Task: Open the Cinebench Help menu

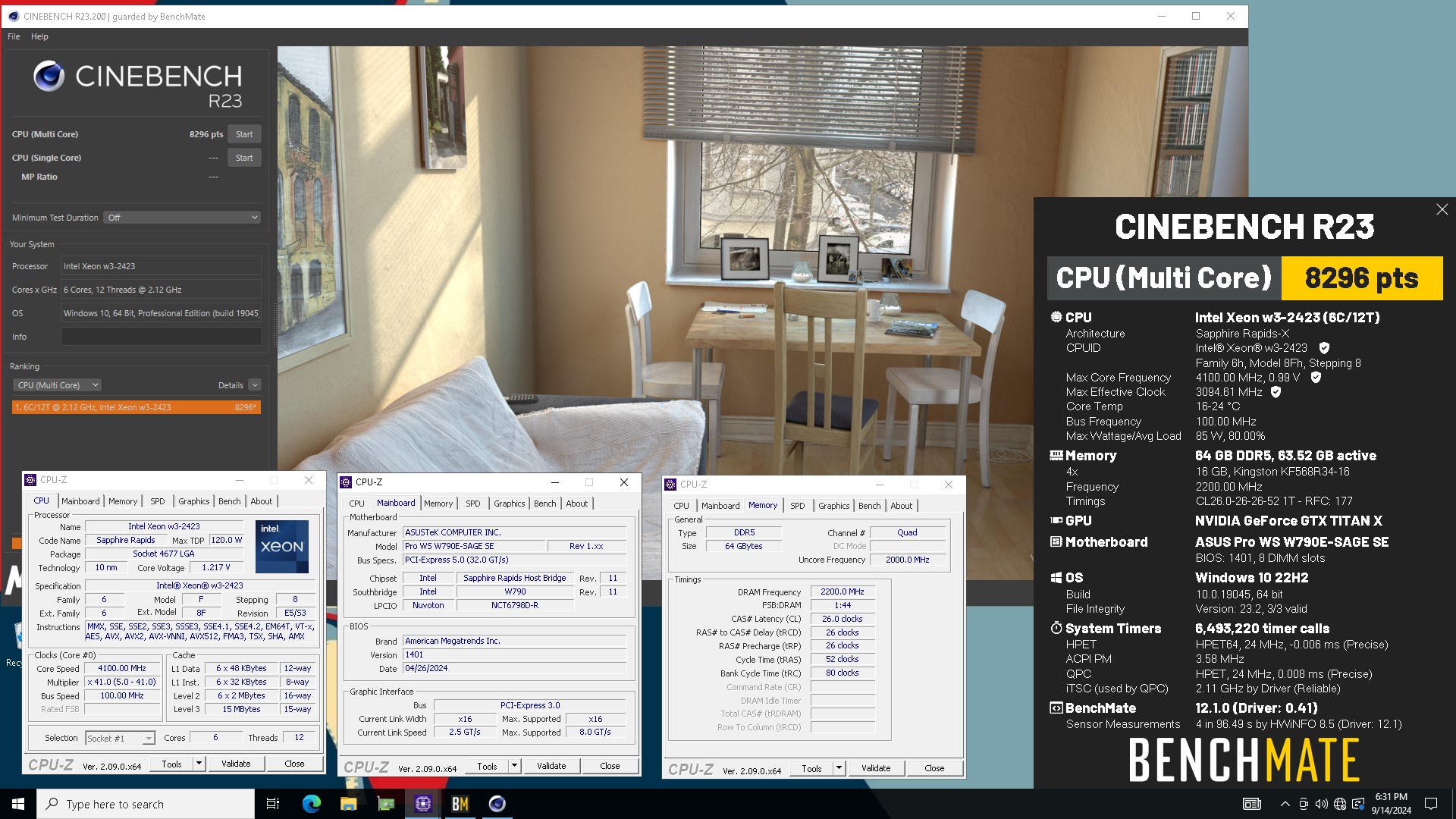Action: tap(39, 36)
